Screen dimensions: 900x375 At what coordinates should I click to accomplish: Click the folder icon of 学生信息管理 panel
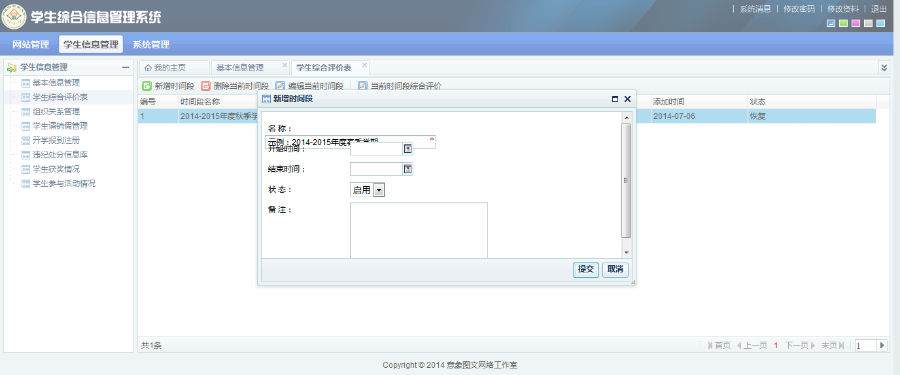pos(11,68)
